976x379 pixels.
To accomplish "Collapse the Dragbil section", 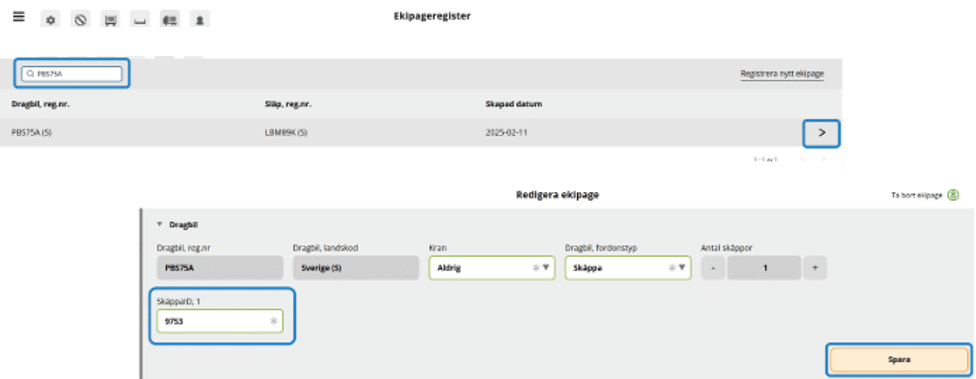I will [x=159, y=225].
